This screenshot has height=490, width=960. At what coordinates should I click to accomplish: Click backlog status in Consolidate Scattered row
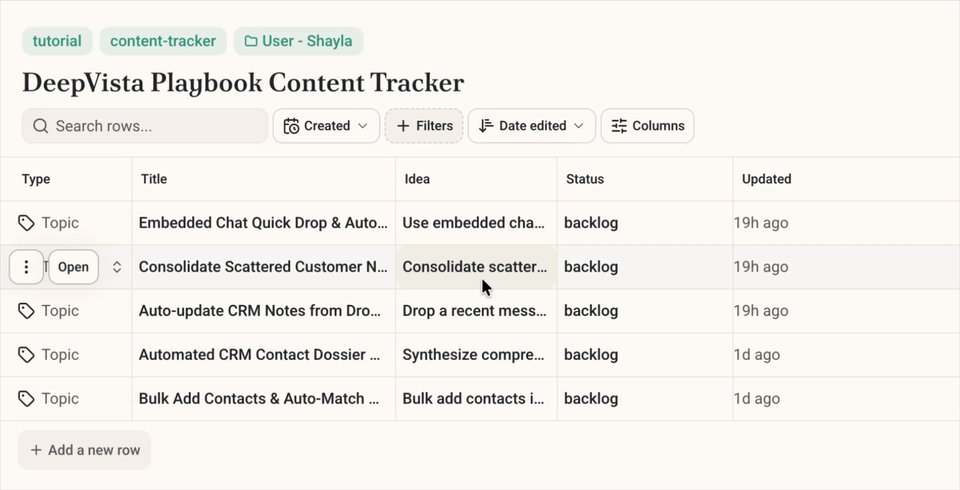(591, 267)
